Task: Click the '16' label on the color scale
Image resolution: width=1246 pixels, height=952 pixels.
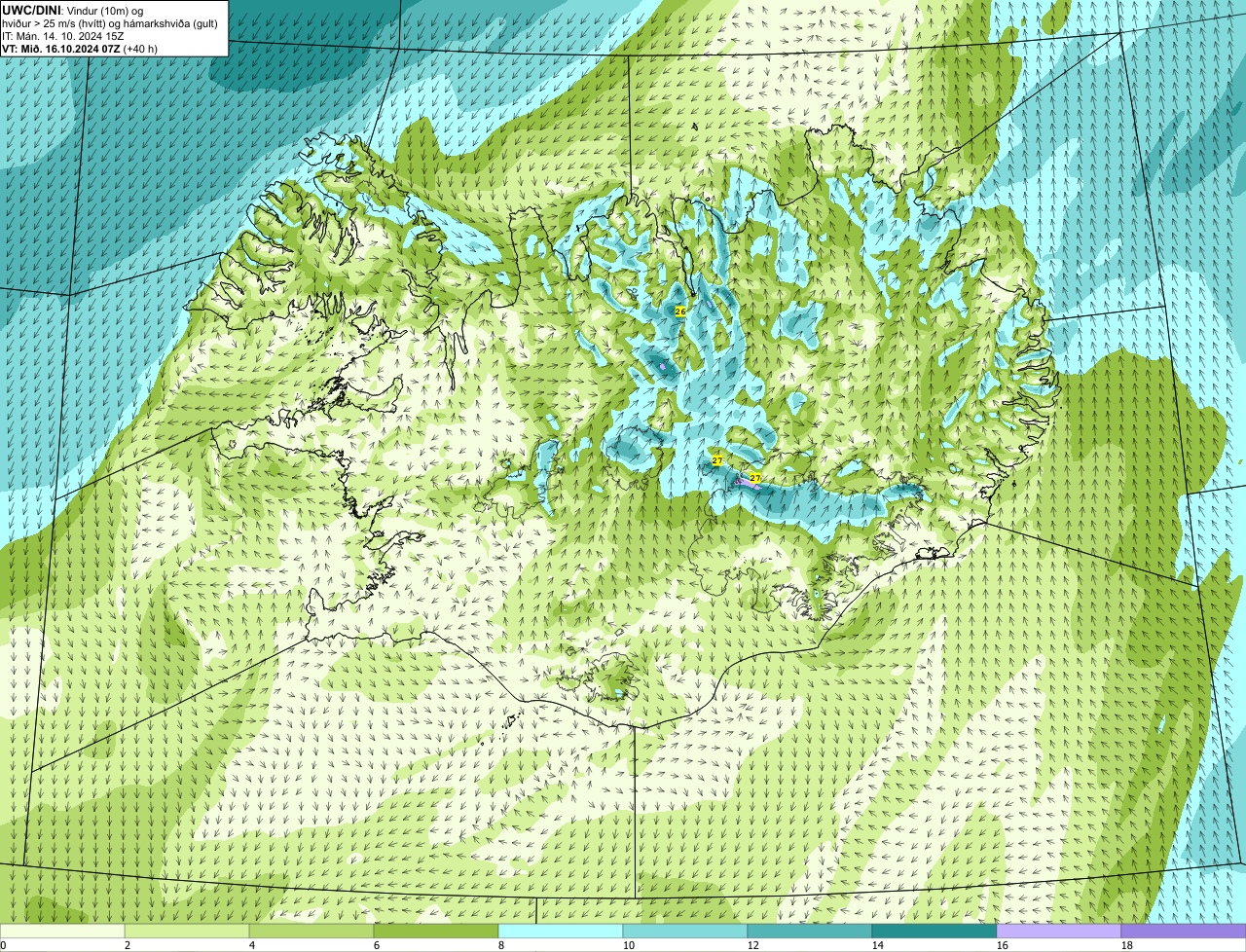Action: (1003, 945)
